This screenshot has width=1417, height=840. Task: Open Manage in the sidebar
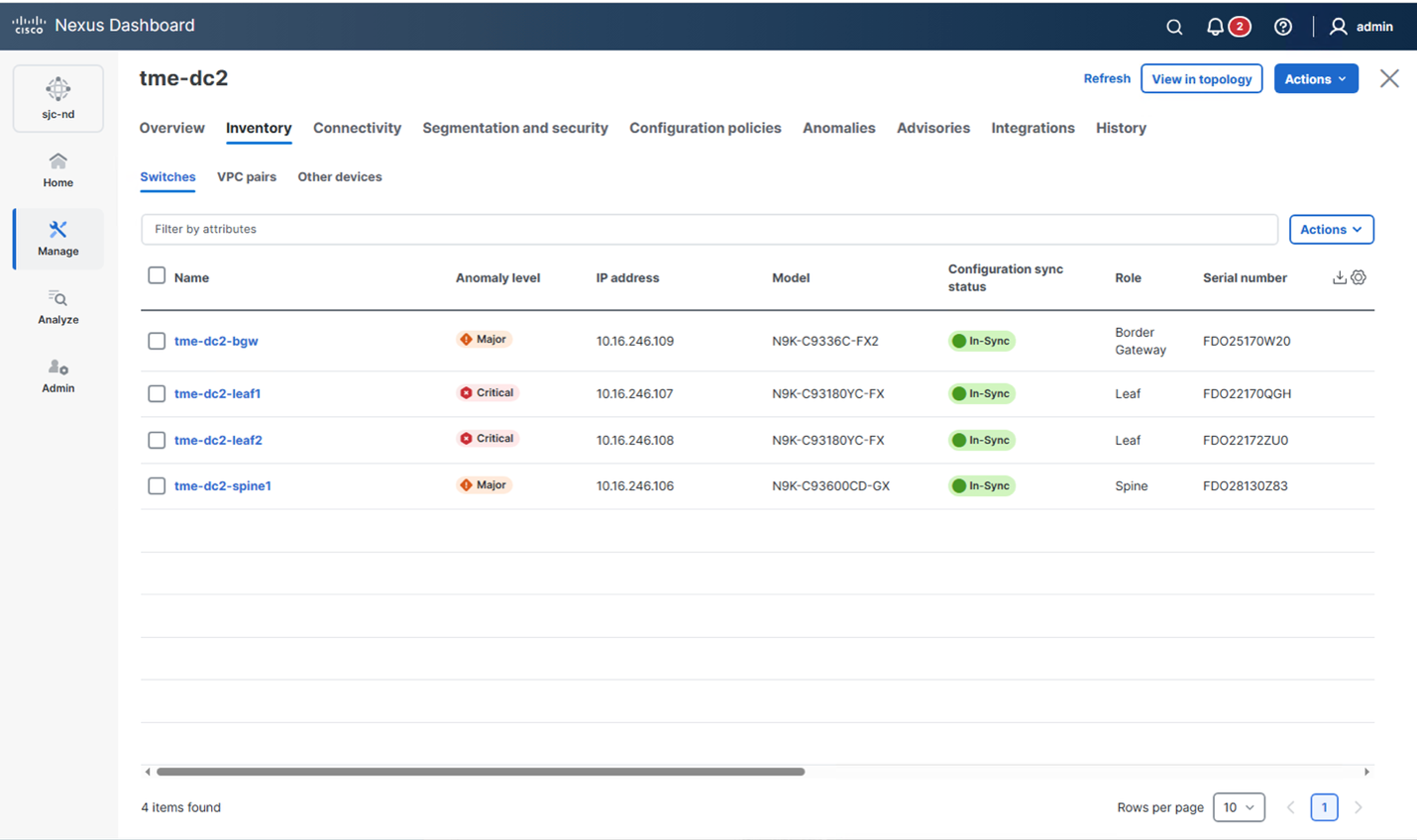click(58, 239)
